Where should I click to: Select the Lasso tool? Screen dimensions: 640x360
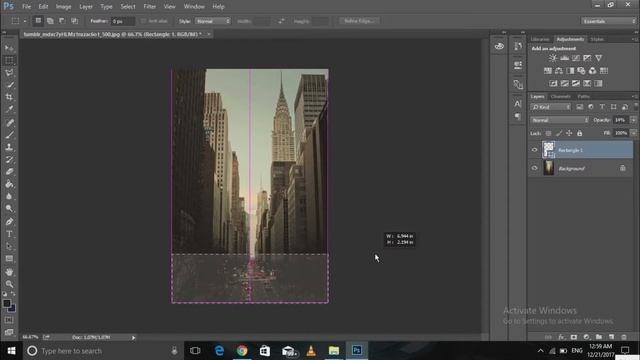9,73
